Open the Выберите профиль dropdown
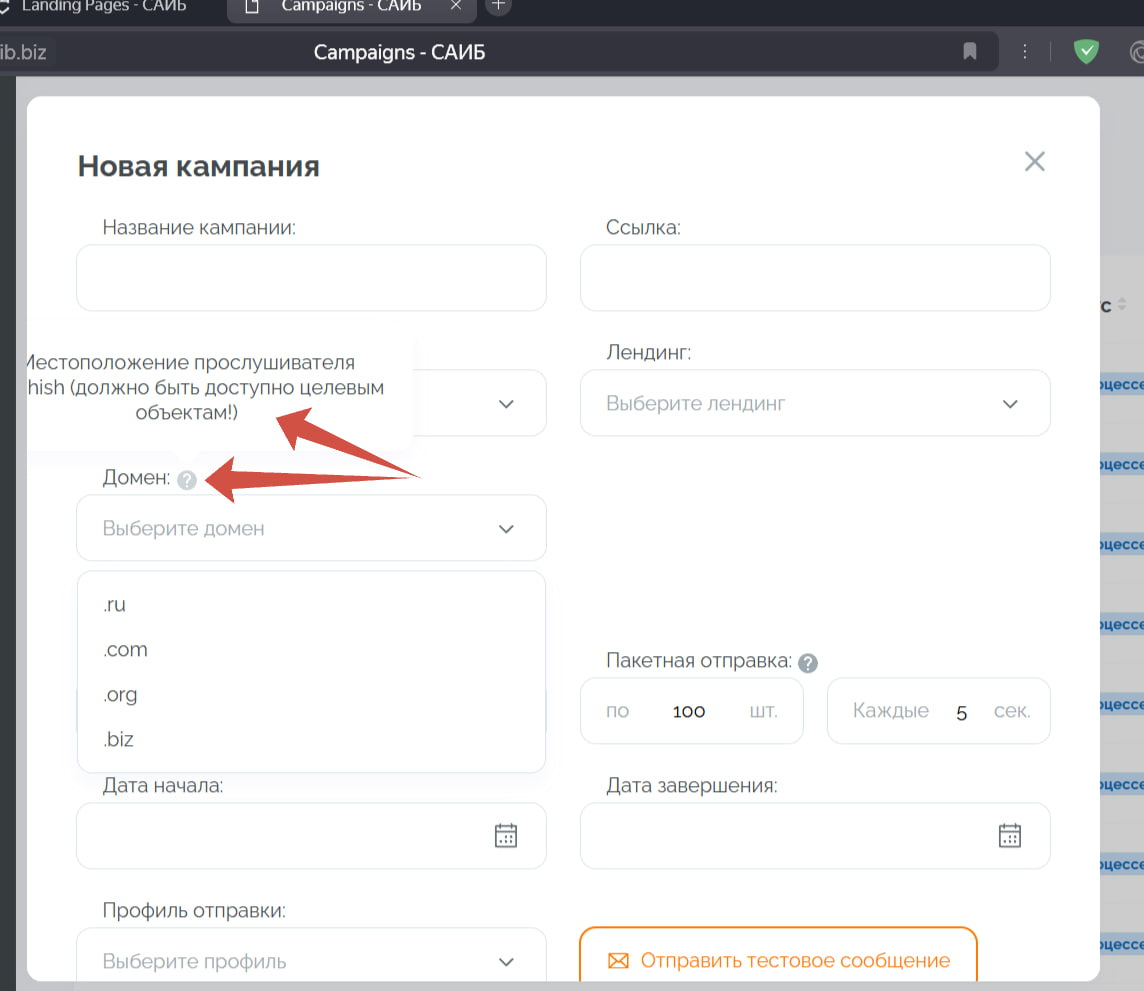Image resolution: width=1144 pixels, height=991 pixels. click(311, 961)
